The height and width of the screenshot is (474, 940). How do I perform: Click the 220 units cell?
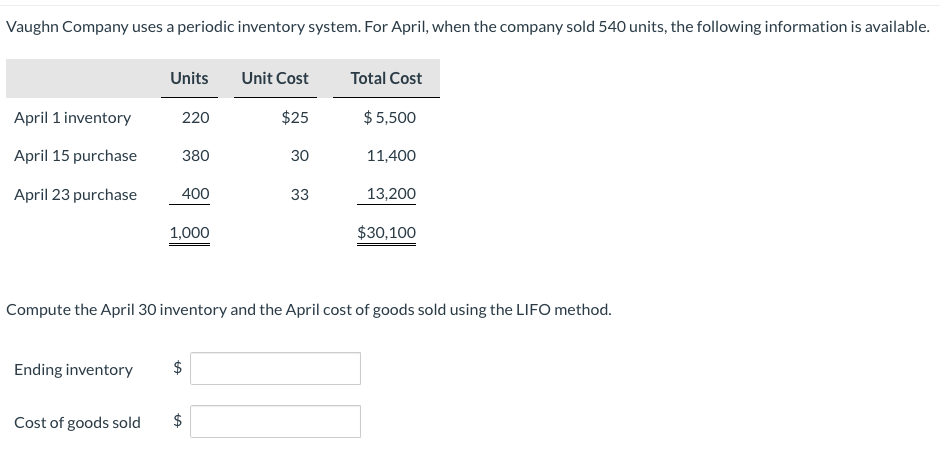[196, 118]
